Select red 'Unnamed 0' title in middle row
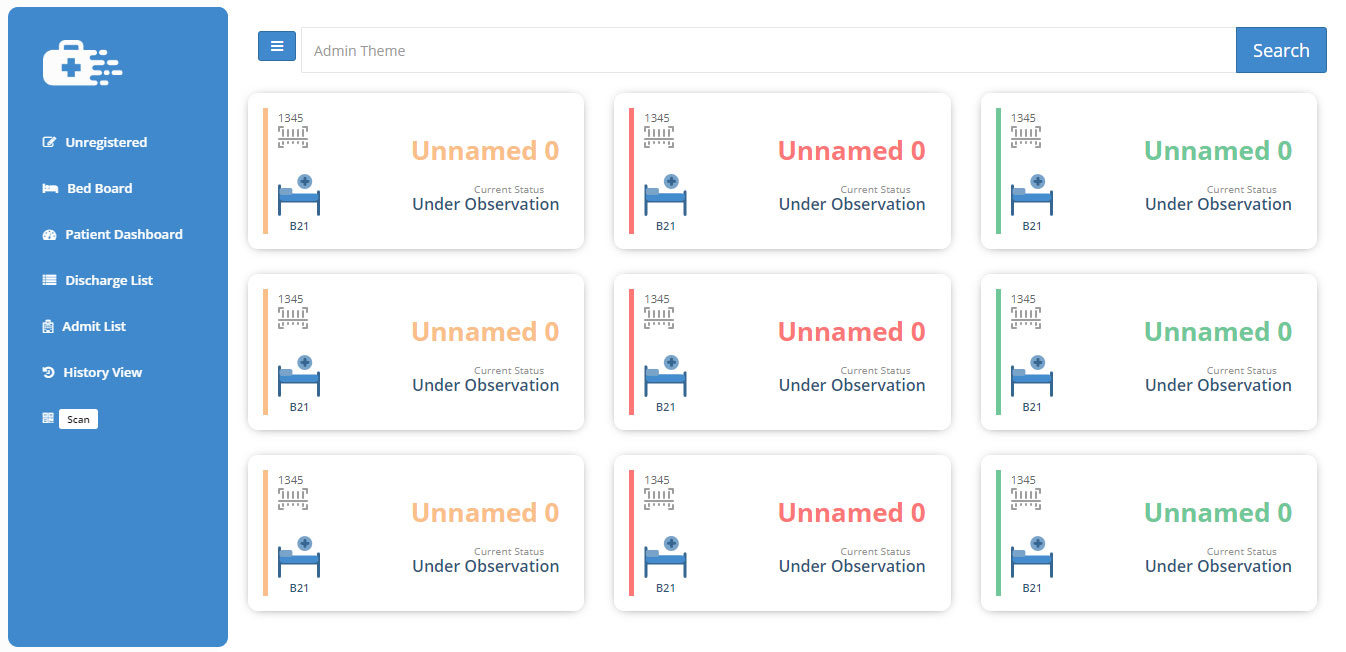The width and height of the screenshot is (1346, 652). point(852,332)
